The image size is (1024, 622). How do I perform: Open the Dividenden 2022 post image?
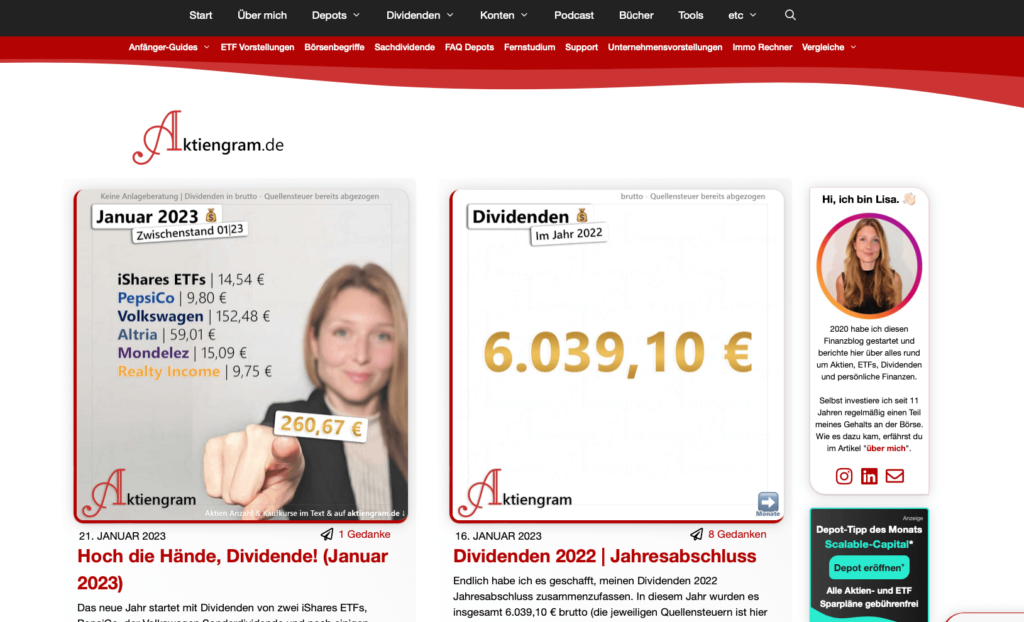[617, 356]
